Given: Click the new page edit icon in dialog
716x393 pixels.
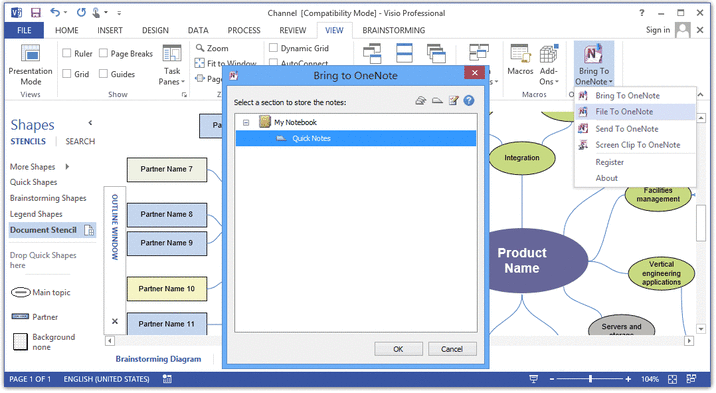Looking at the screenshot, I should 453,100.
